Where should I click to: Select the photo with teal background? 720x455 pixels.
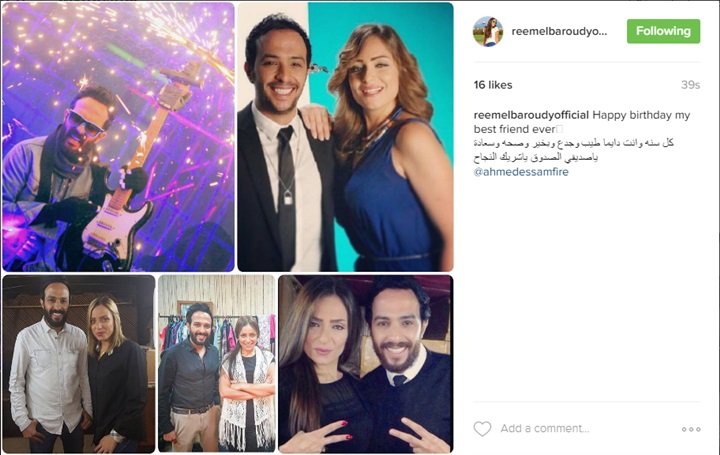click(x=345, y=137)
